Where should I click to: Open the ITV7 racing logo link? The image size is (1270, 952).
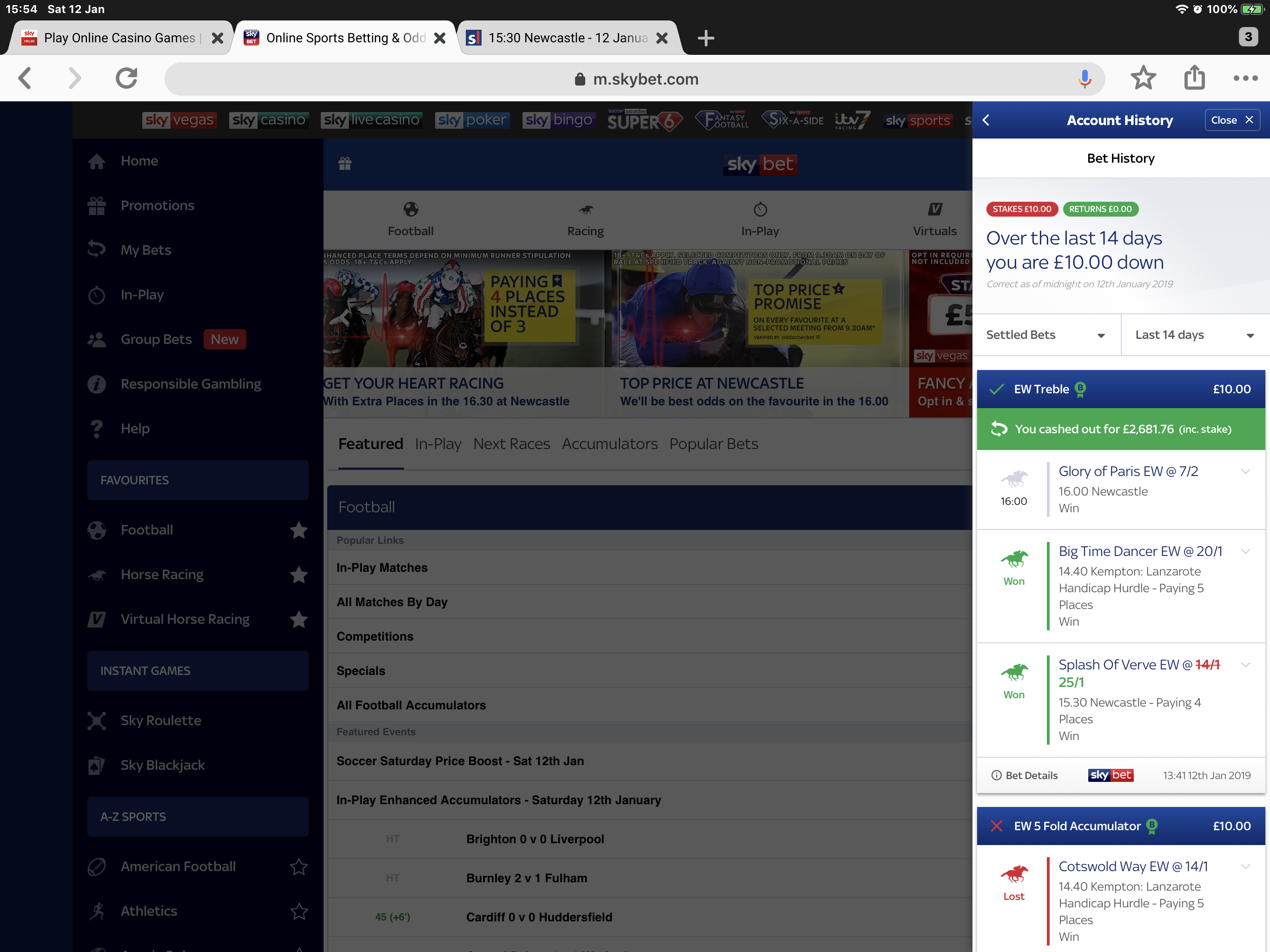(852, 120)
